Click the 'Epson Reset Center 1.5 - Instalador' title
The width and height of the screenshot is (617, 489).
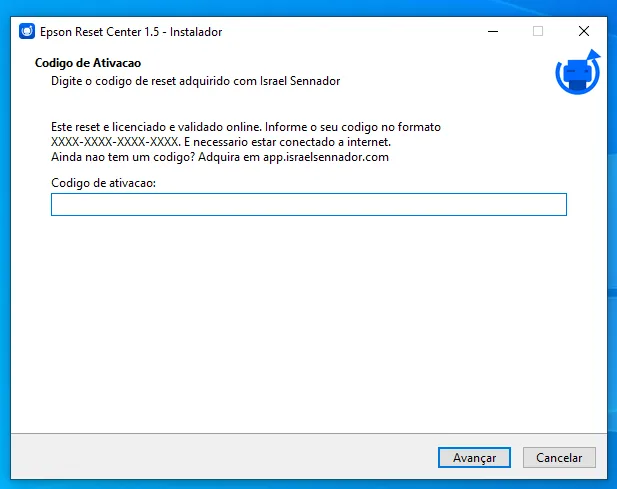131,32
